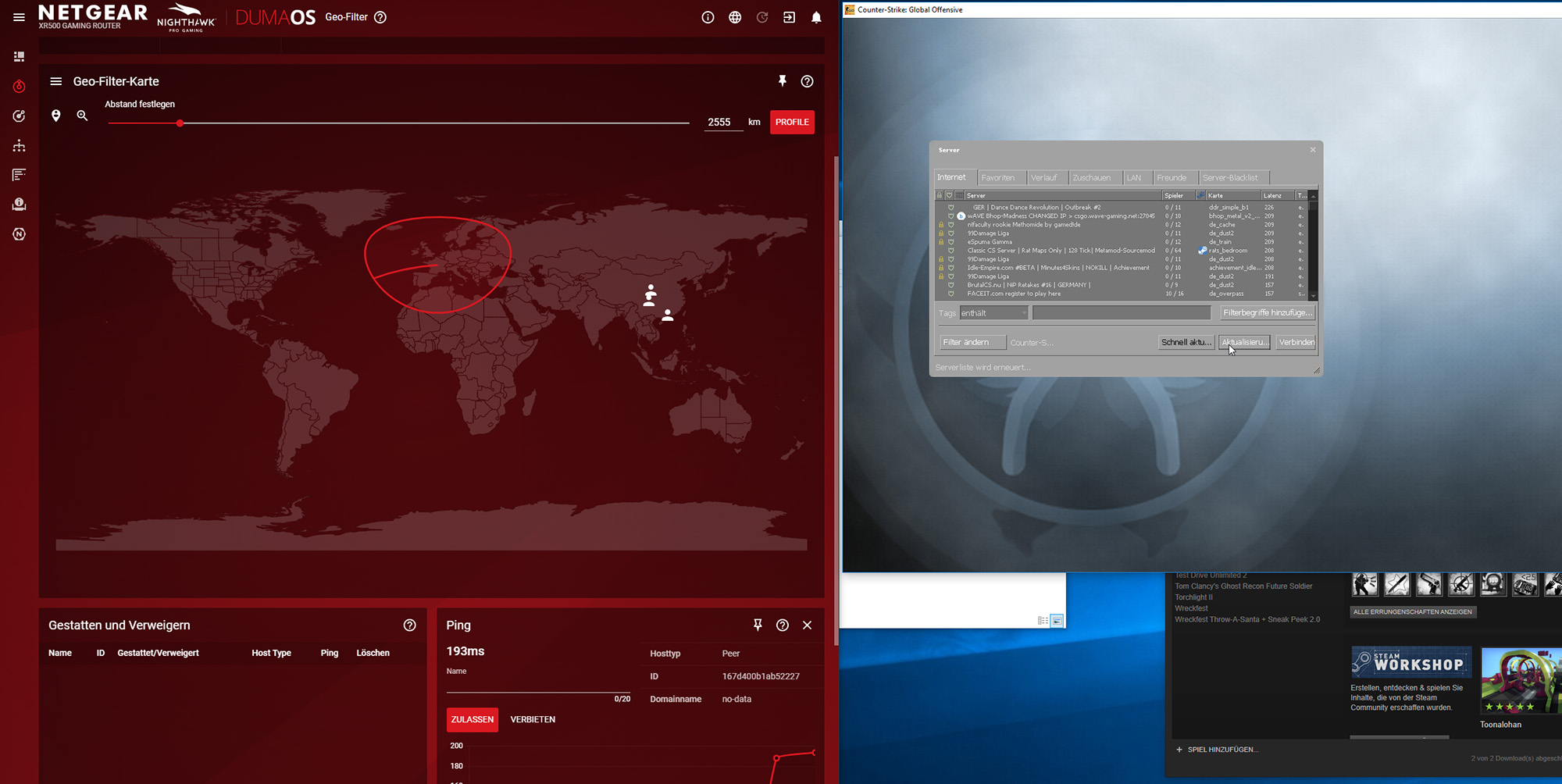
Task: Click SPIEL HINZUFÜGEN in Steam window
Action: tap(1217, 750)
